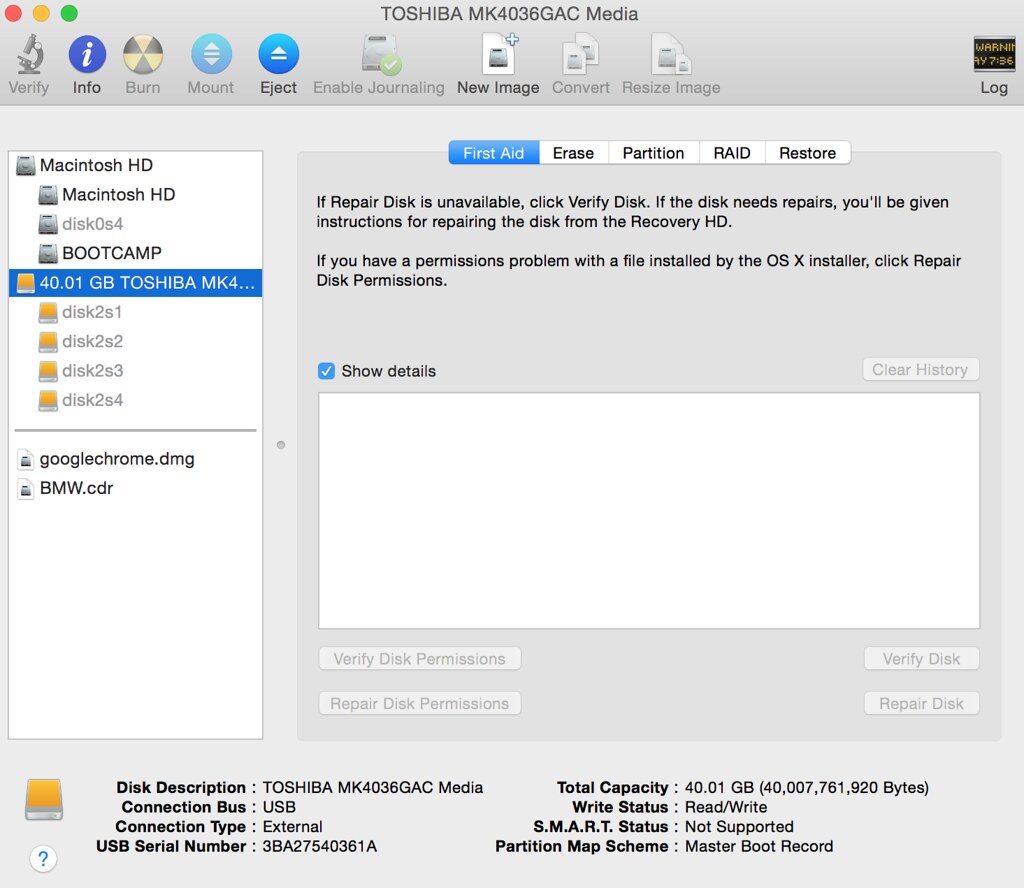
Task: Click the S.M.A.R.T. Status Not Supported value
Action: (x=739, y=827)
